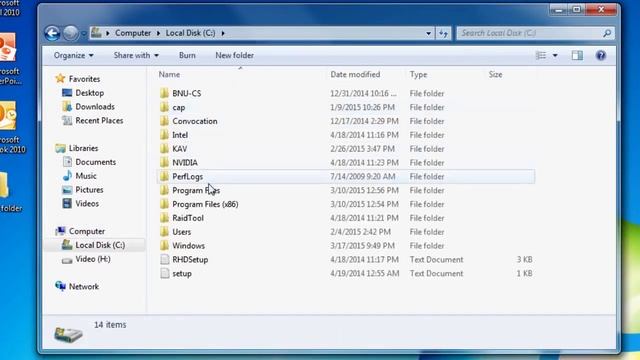Expand the arrow before Computer in address bar
The height and width of the screenshot is (360, 640).
point(108,33)
